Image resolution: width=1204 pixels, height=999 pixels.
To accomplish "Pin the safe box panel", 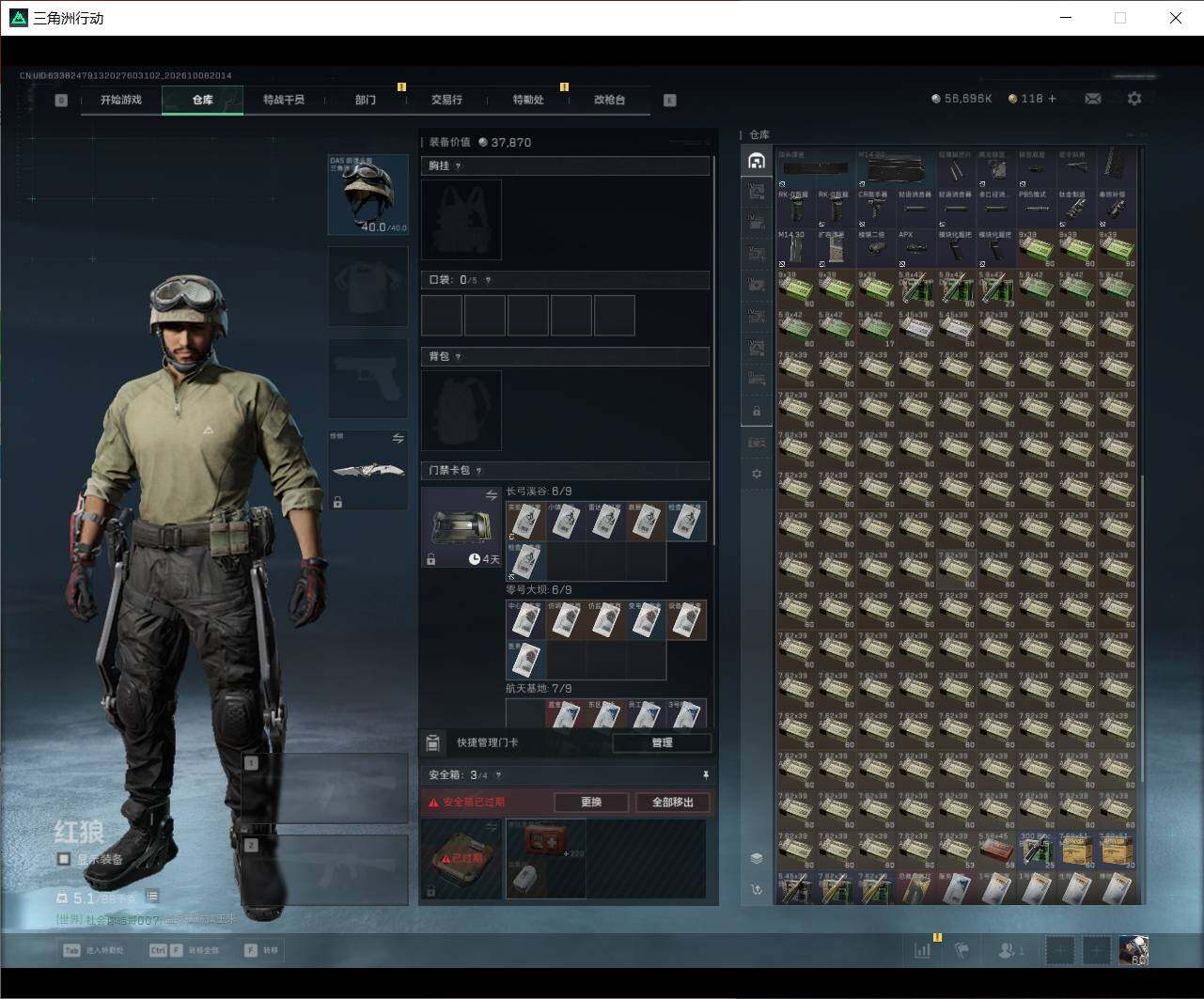I will click(705, 775).
